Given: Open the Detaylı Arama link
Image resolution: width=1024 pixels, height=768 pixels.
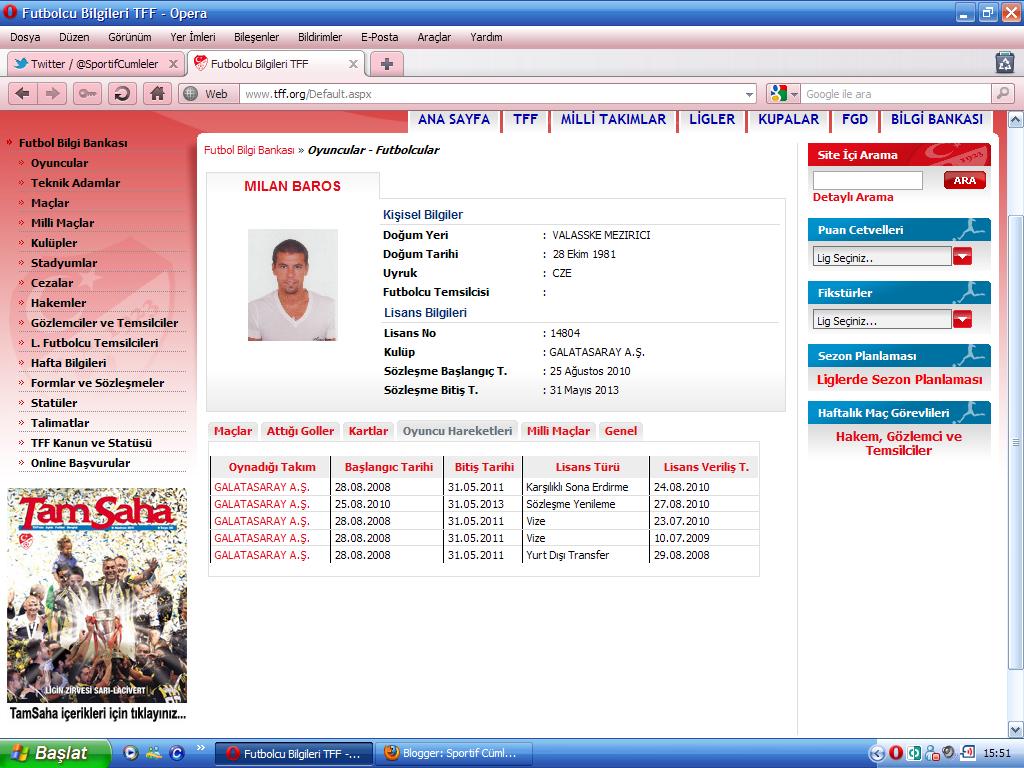Looking at the screenshot, I should [853, 197].
